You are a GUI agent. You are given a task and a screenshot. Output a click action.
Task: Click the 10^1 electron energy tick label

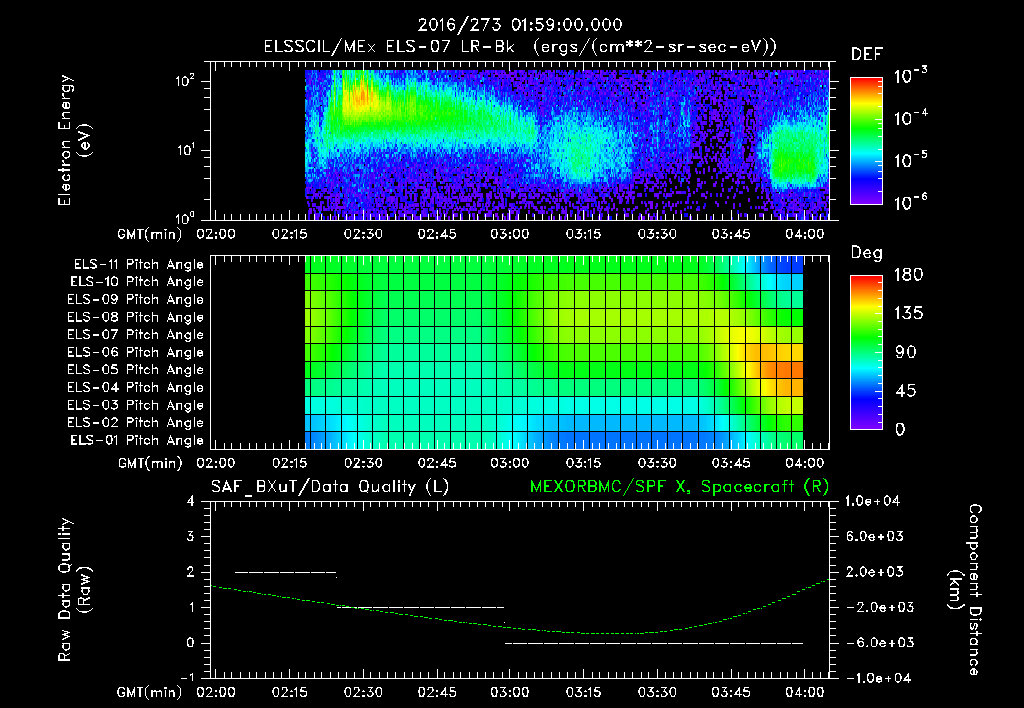point(185,150)
